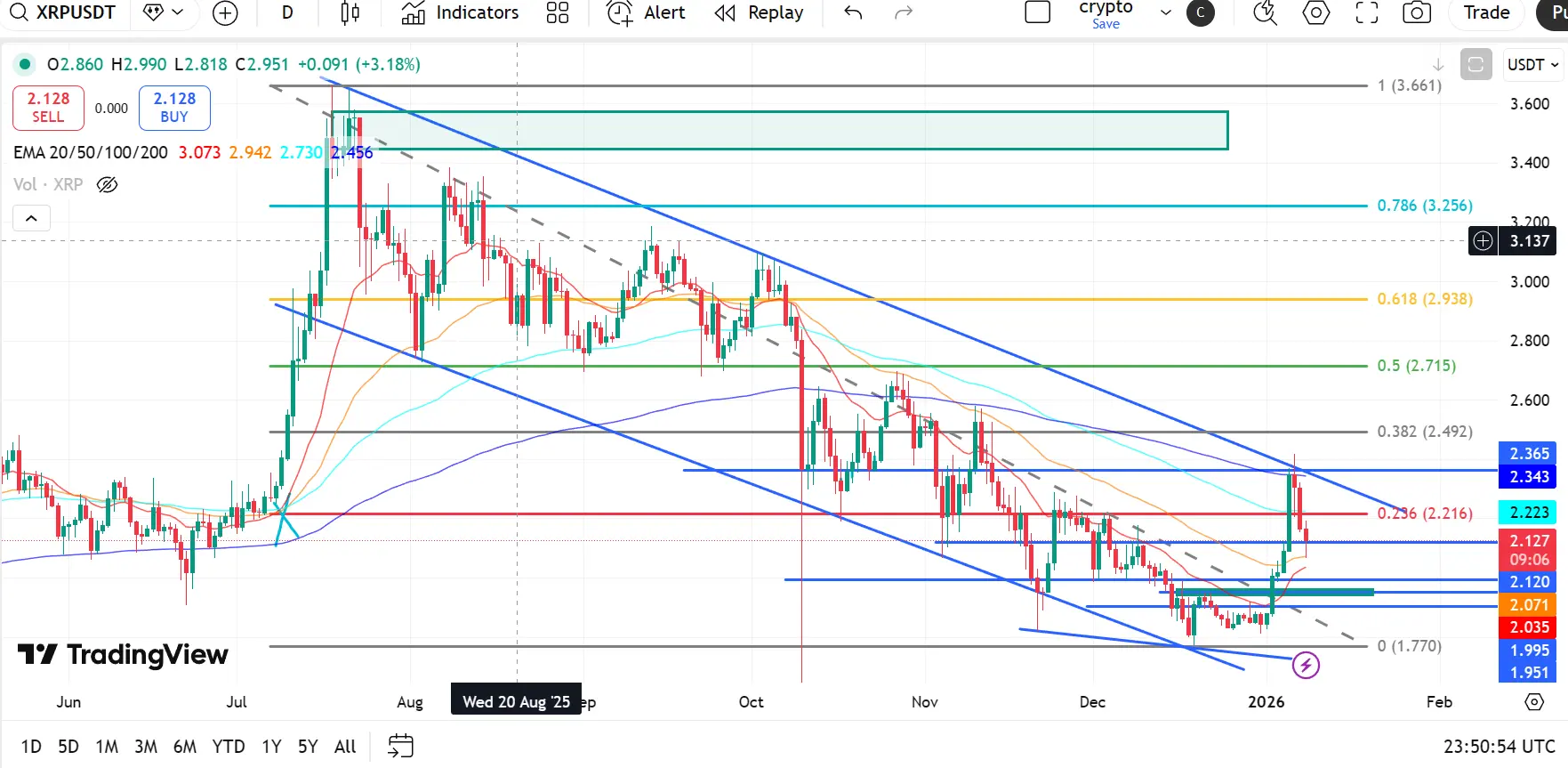
Task: Change the D chart interval
Action: point(287,12)
